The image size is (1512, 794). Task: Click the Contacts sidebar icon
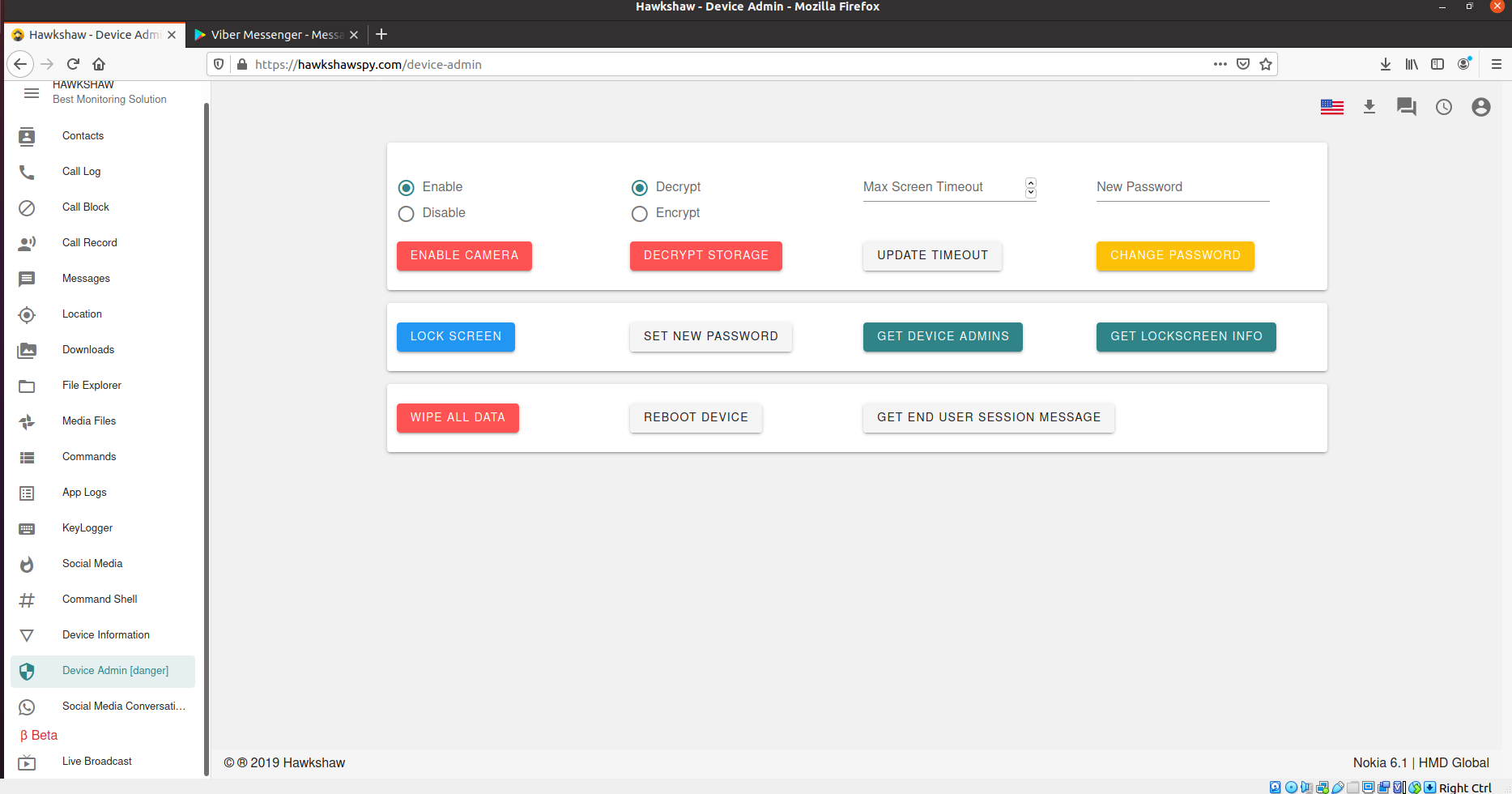27,136
